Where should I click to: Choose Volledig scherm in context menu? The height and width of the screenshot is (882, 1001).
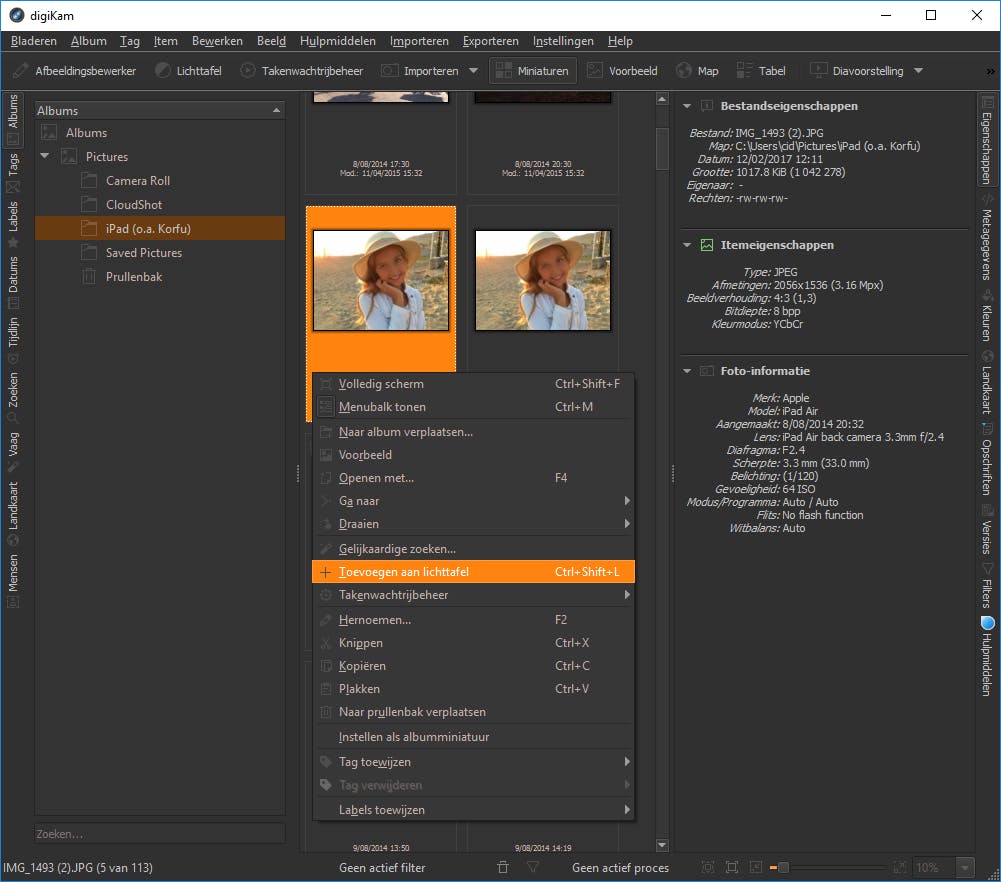[473, 384]
